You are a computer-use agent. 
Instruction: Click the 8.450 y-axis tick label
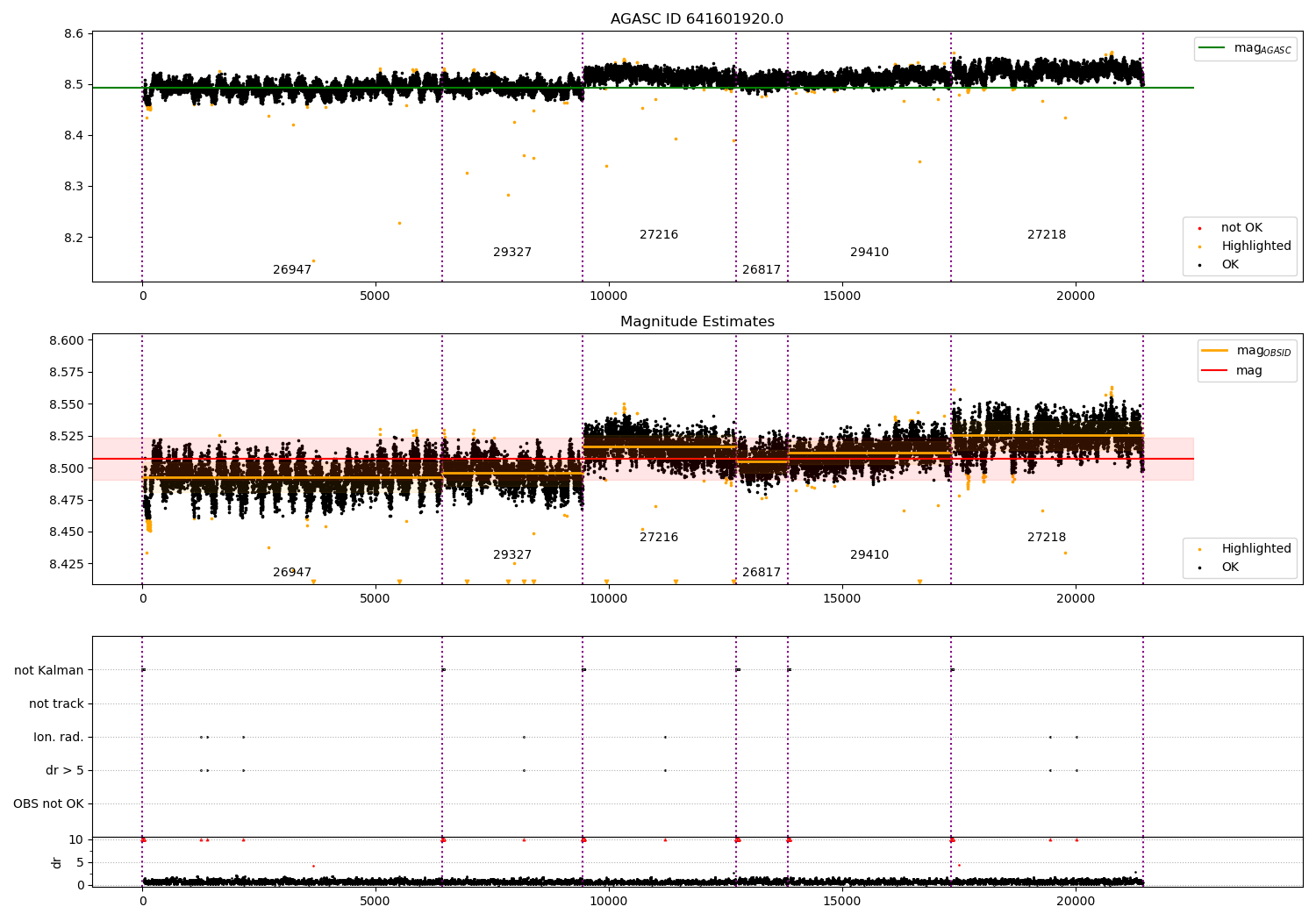click(x=67, y=532)
